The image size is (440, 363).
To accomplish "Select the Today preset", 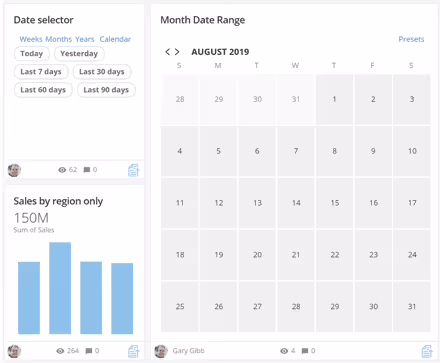I will (32, 54).
